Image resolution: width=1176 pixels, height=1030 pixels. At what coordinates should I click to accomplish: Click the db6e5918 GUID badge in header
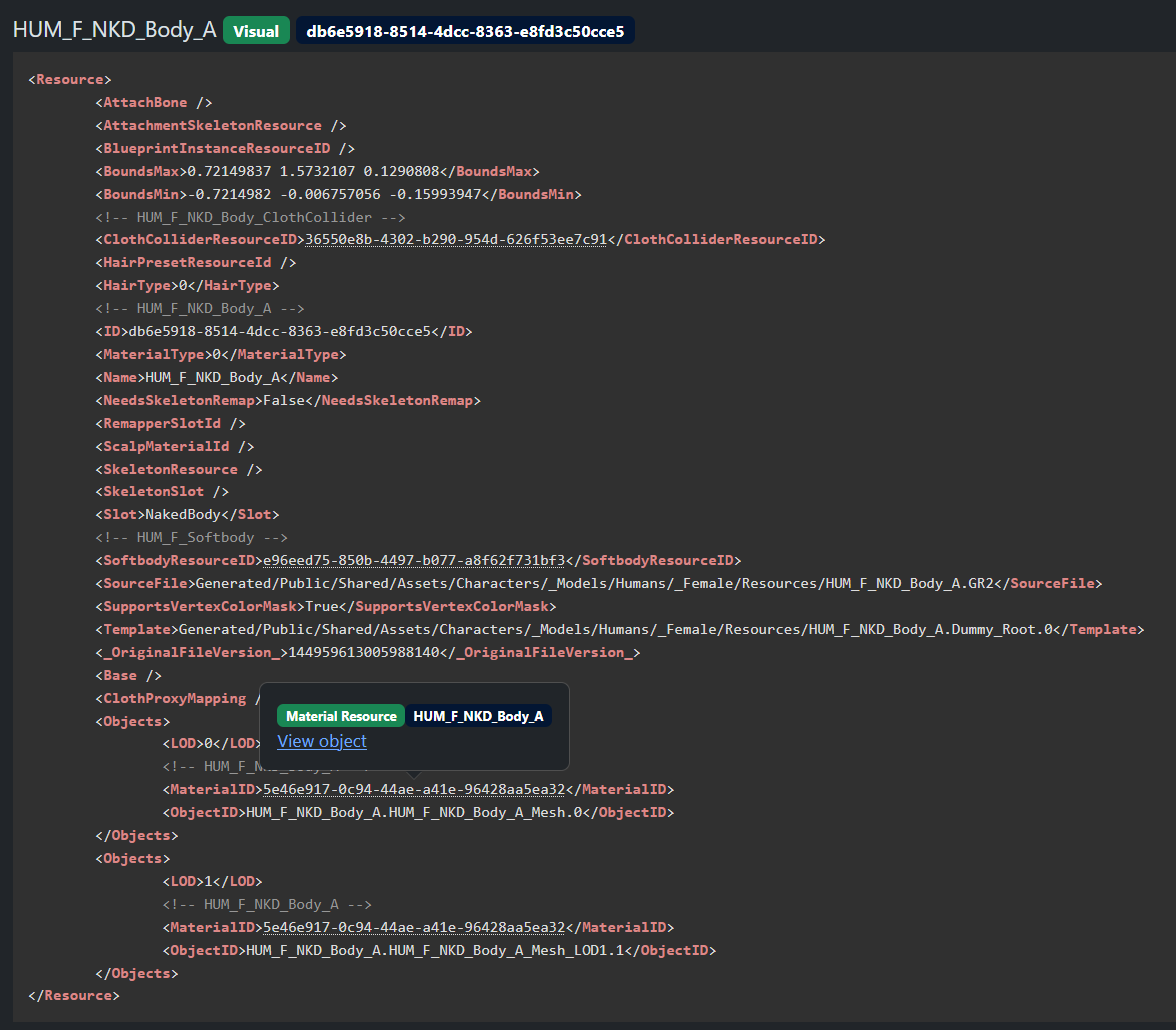[465, 31]
